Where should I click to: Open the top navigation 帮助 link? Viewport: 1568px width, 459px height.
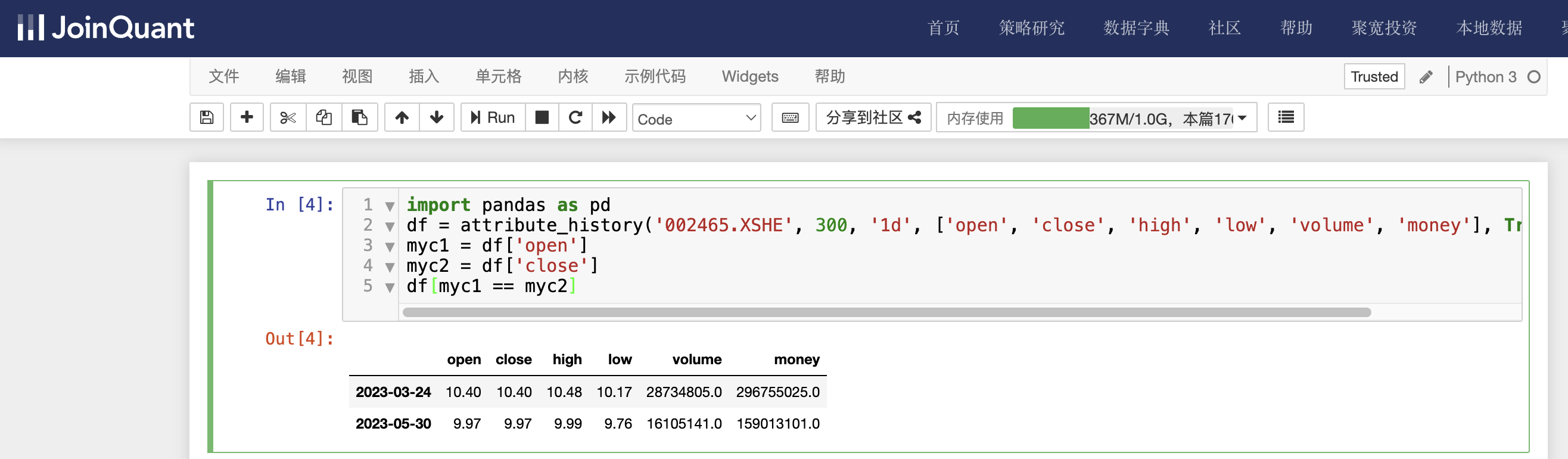[1296, 27]
